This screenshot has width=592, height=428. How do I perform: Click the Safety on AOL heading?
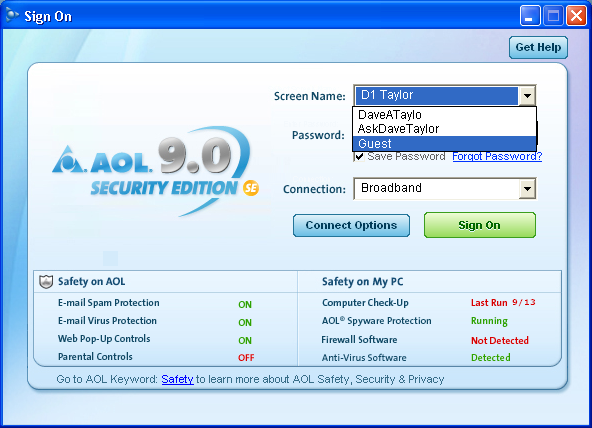pyautogui.click(x=91, y=282)
